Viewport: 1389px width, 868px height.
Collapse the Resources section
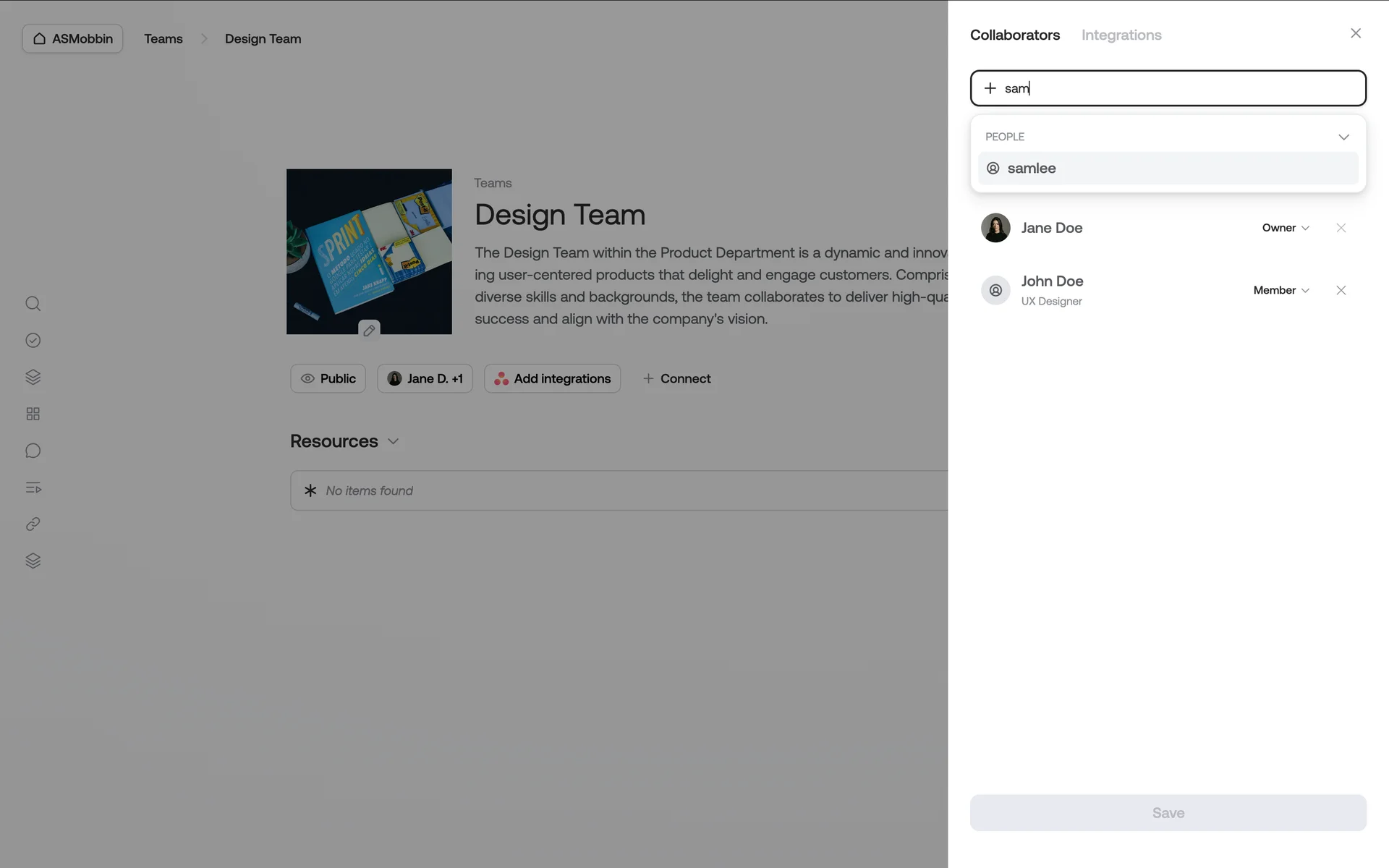click(x=394, y=441)
